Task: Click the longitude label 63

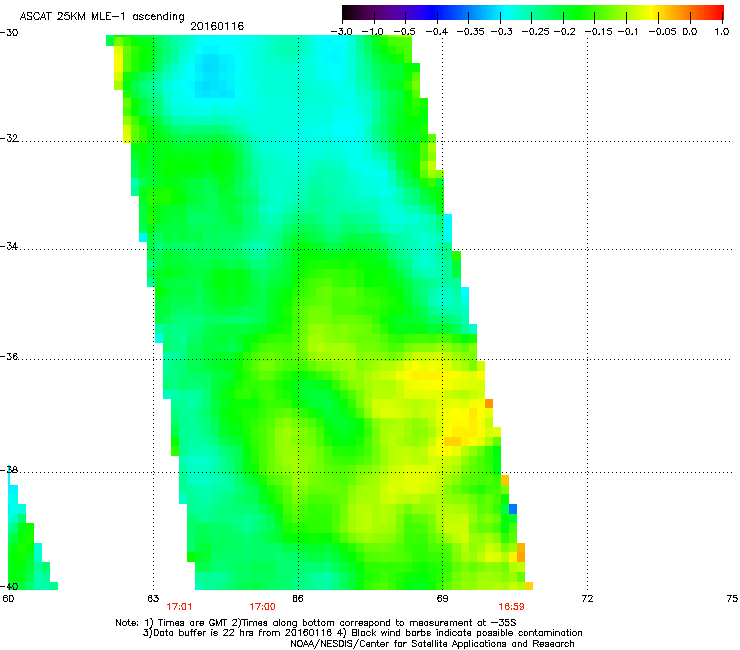Action: (x=153, y=599)
